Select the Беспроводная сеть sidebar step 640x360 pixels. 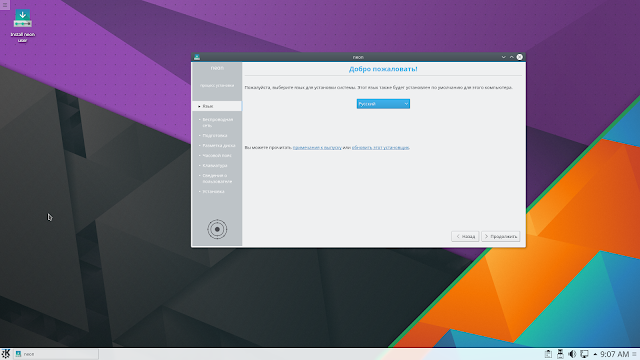point(217,122)
